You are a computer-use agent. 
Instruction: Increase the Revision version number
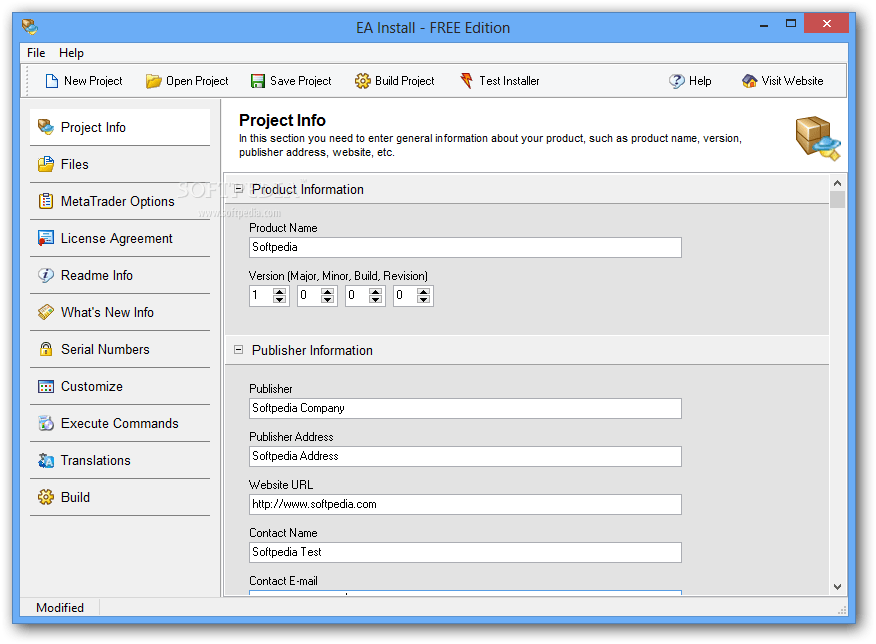423,291
